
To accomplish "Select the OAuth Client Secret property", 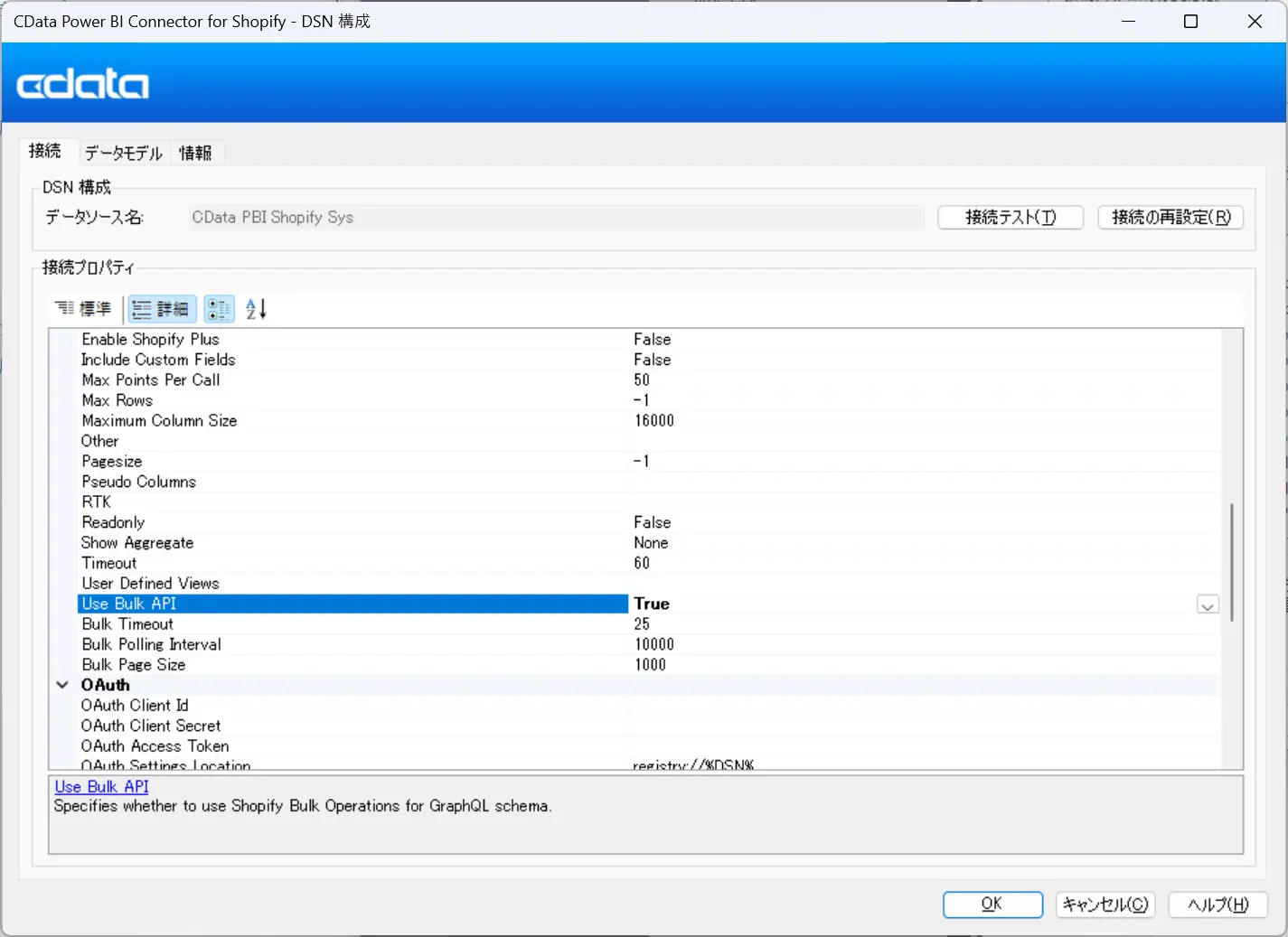I will (x=151, y=726).
